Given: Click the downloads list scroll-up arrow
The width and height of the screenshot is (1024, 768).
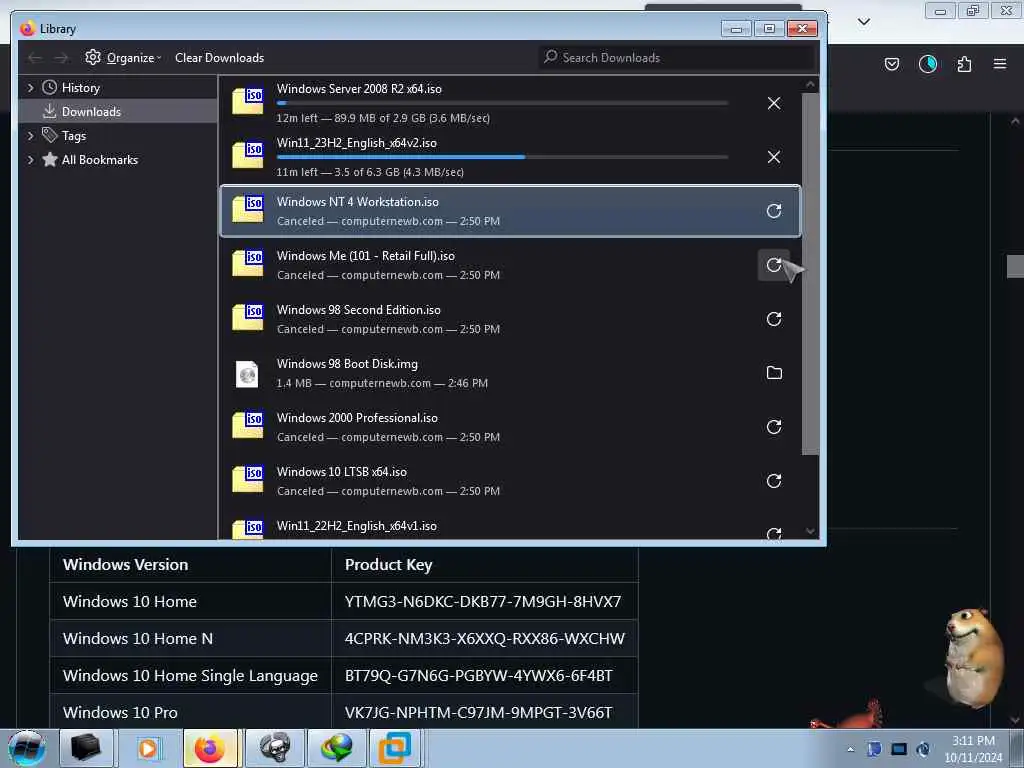Looking at the screenshot, I should (x=810, y=84).
